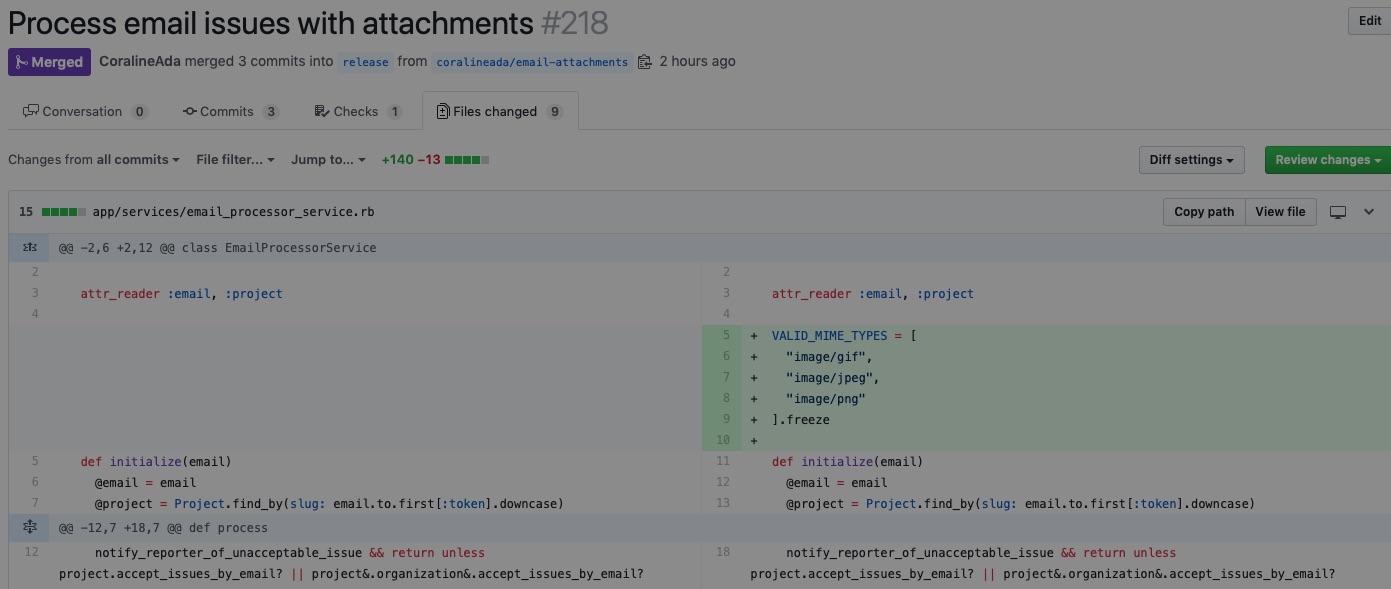Expand hidden lines above def process hunk

point(30,527)
